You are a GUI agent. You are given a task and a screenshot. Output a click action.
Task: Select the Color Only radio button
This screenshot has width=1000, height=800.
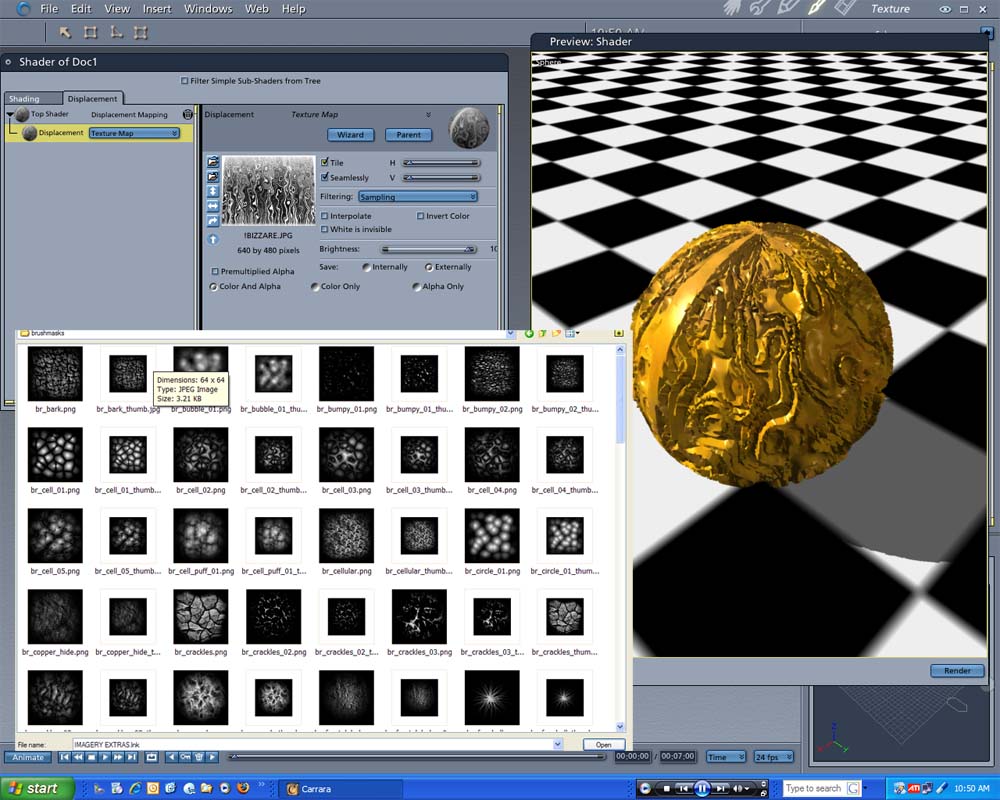314,287
